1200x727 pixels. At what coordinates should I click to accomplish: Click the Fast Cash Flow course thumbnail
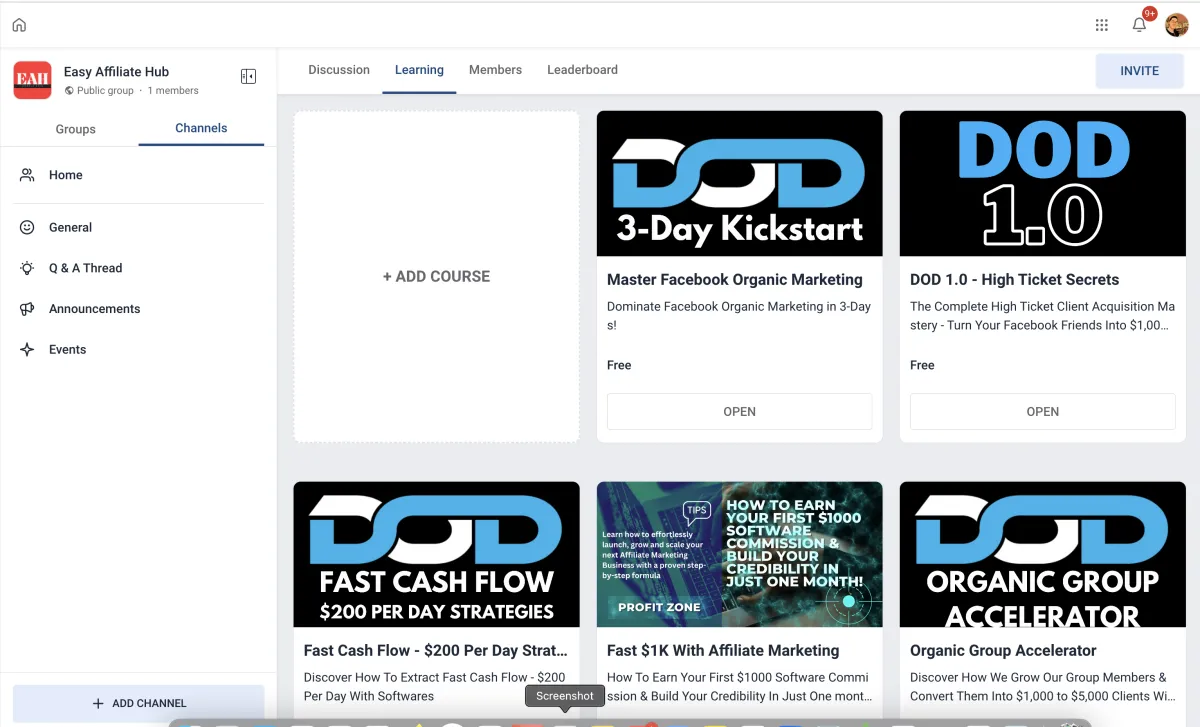[x=436, y=554]
